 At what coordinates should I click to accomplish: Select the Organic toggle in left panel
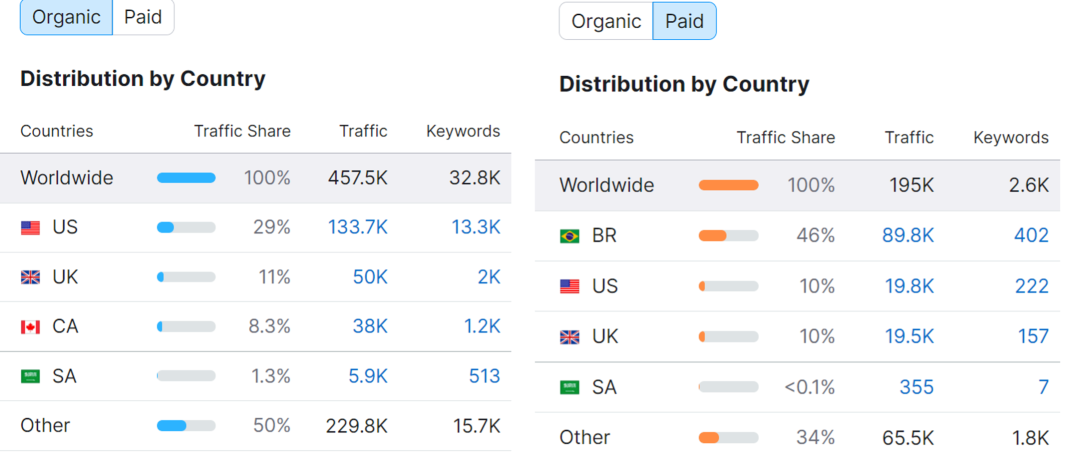coord(67,18)
